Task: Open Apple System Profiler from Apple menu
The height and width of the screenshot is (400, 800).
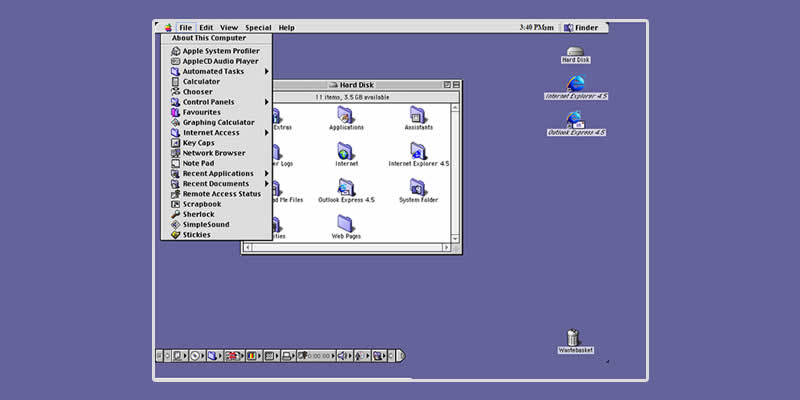Action: [x=215, y=51]
